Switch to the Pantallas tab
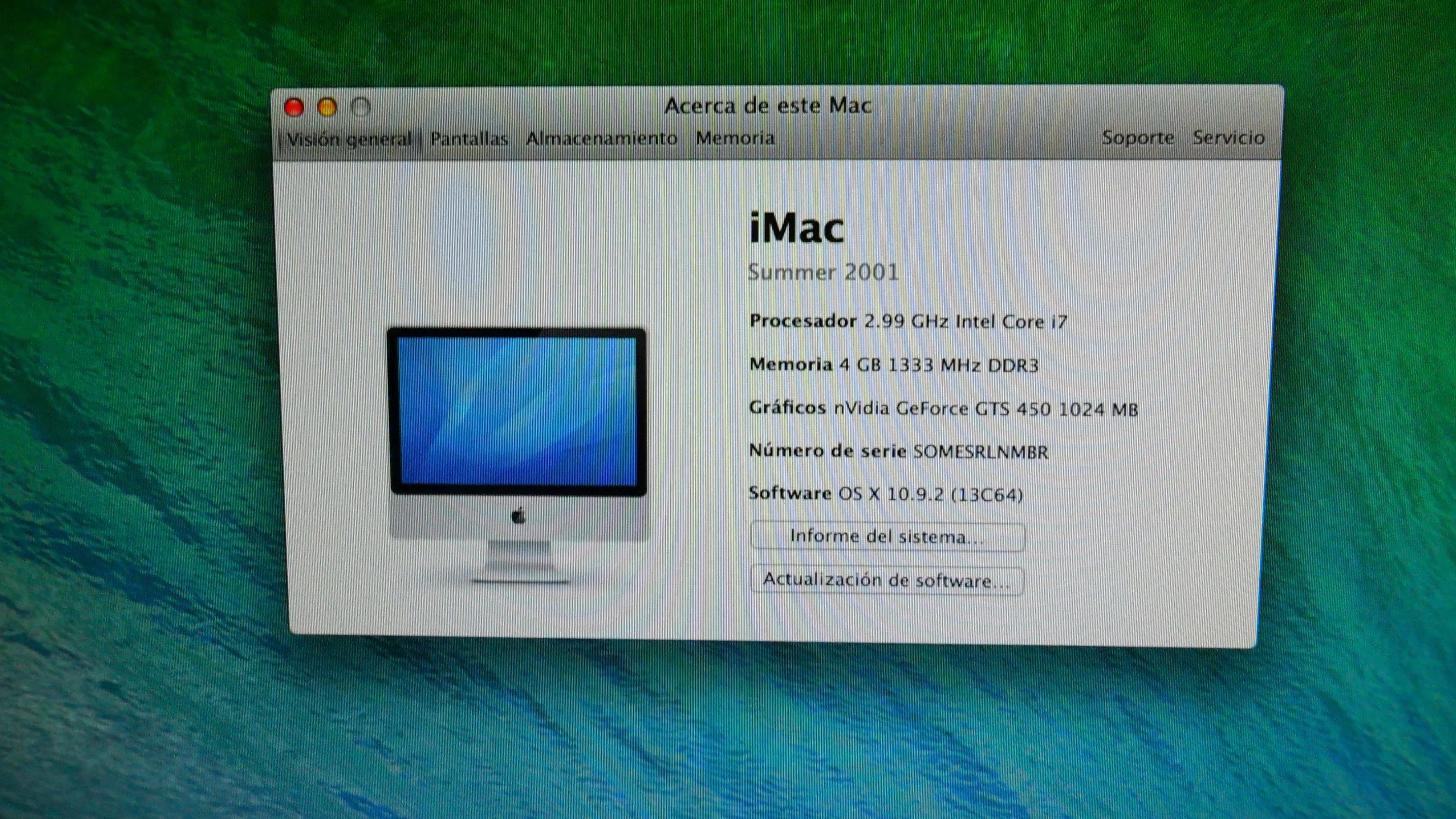Viewport: 1456px width, 819px height. coord(469,139)
